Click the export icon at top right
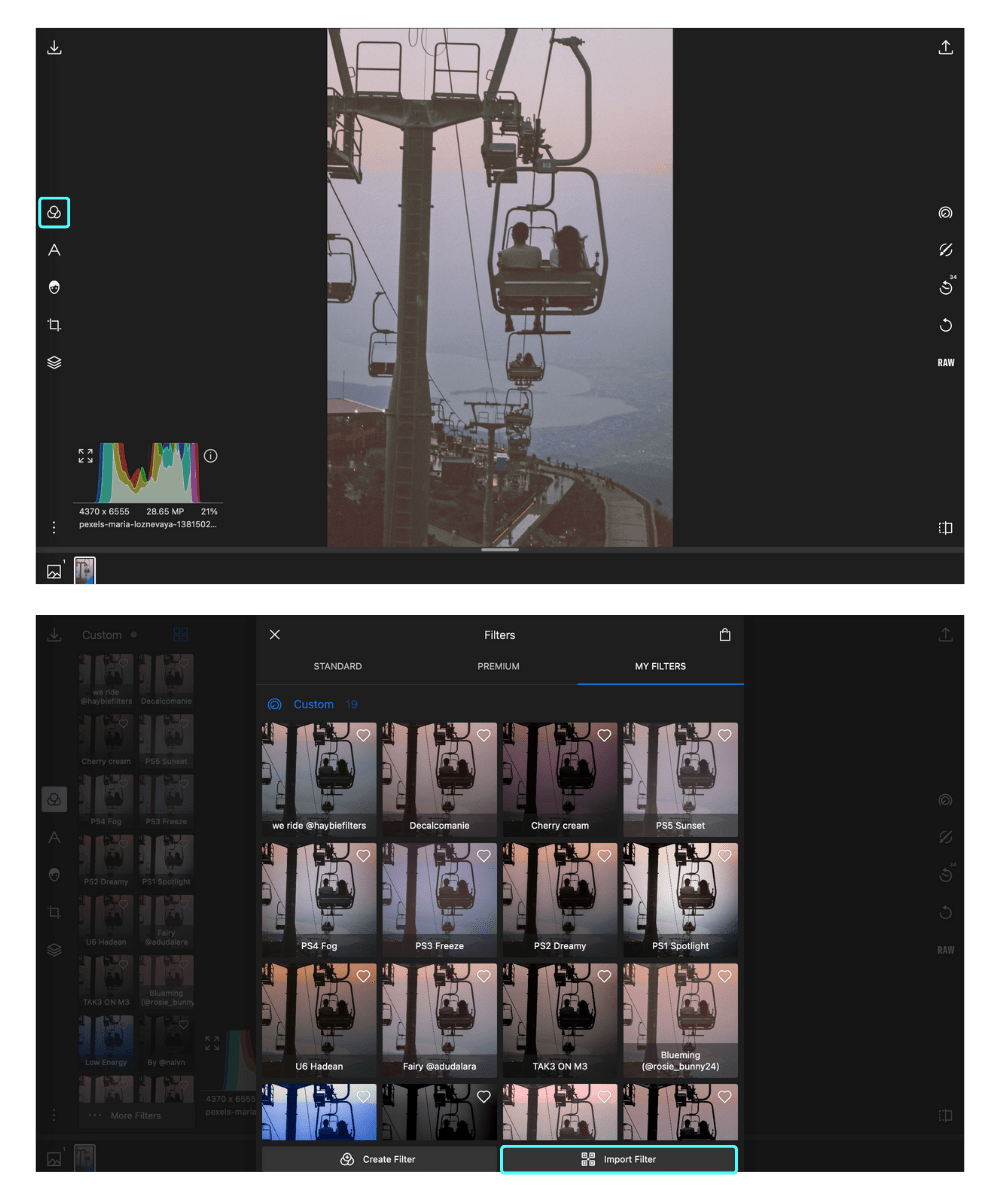Screen dimensions: 1000x1200 click(x=946, y=47)
